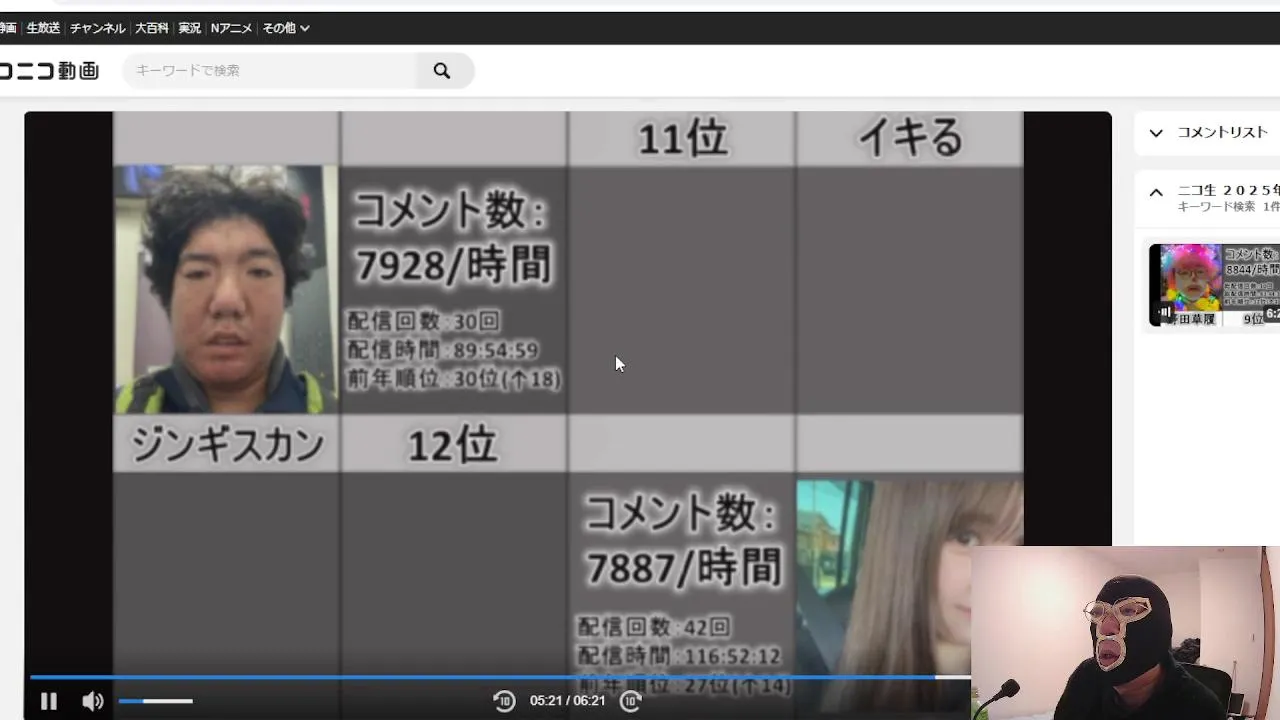1280x720 pixels.
Task: Seek on the video progress bar
Action: (x=500, y=677)
